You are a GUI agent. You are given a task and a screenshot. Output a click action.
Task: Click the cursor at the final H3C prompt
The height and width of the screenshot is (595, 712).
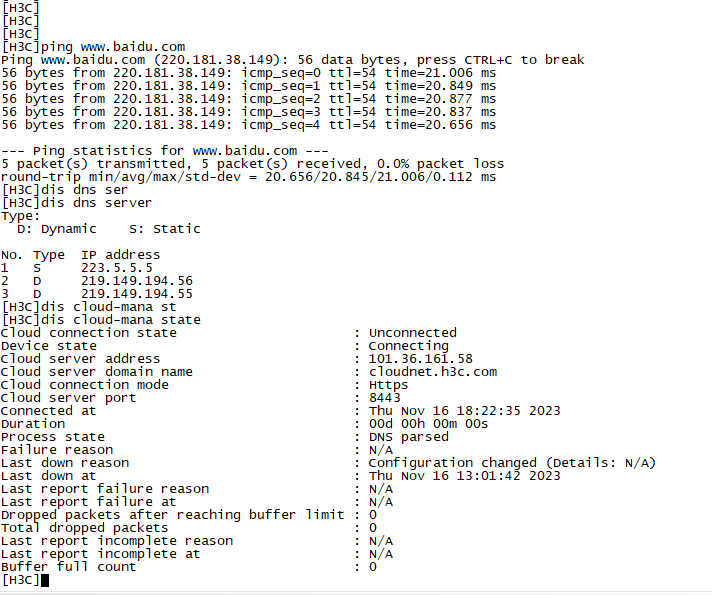click(45, 580)
